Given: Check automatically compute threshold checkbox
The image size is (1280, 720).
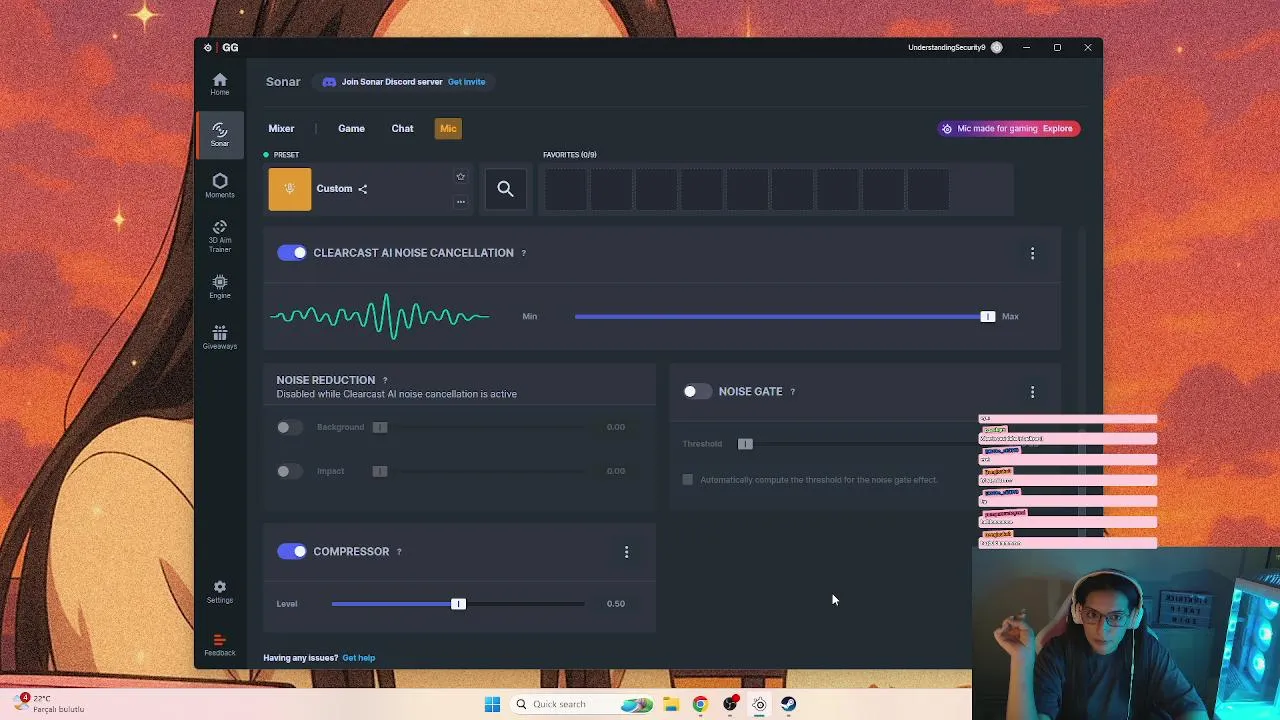Looking at the screenshot, I should [687, 480].
